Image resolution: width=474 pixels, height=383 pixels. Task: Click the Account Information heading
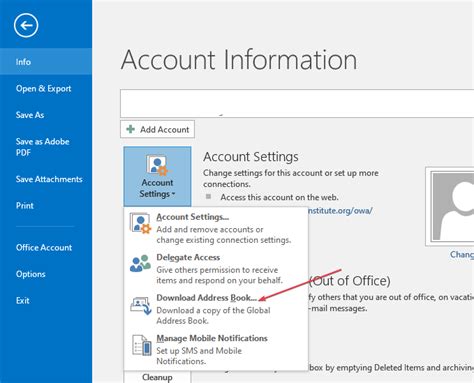pos(239,60)
